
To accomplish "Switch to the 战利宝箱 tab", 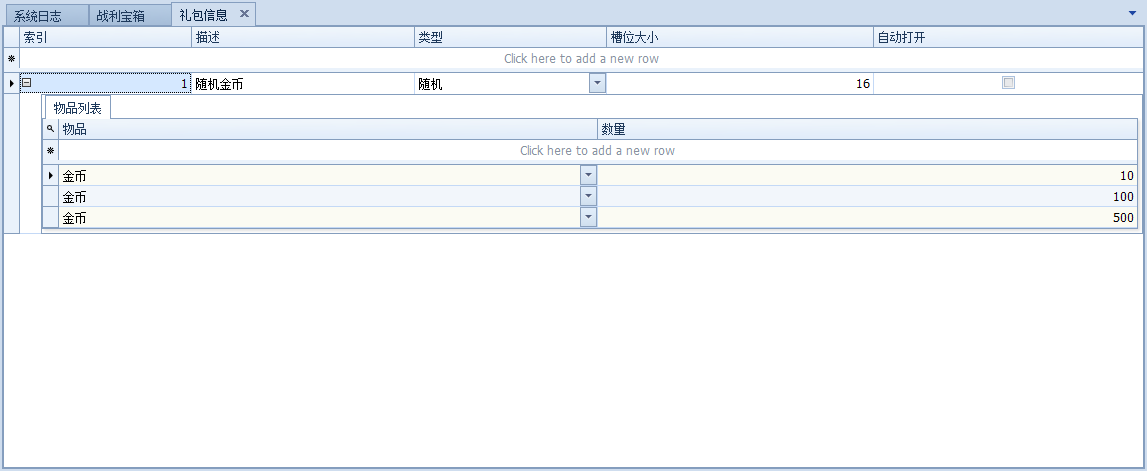I will click(120, 16).
